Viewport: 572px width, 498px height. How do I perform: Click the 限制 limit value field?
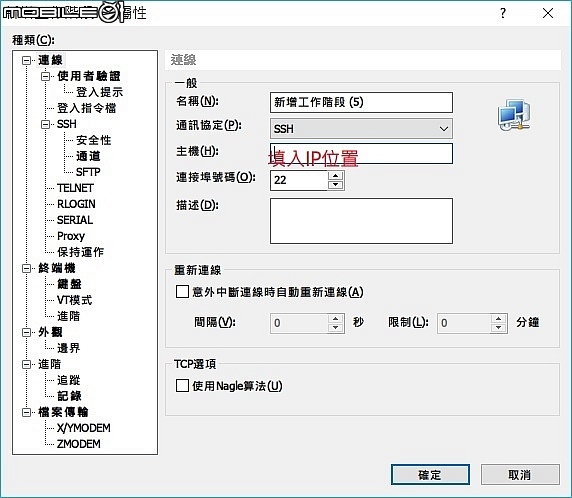coord(464,323)
